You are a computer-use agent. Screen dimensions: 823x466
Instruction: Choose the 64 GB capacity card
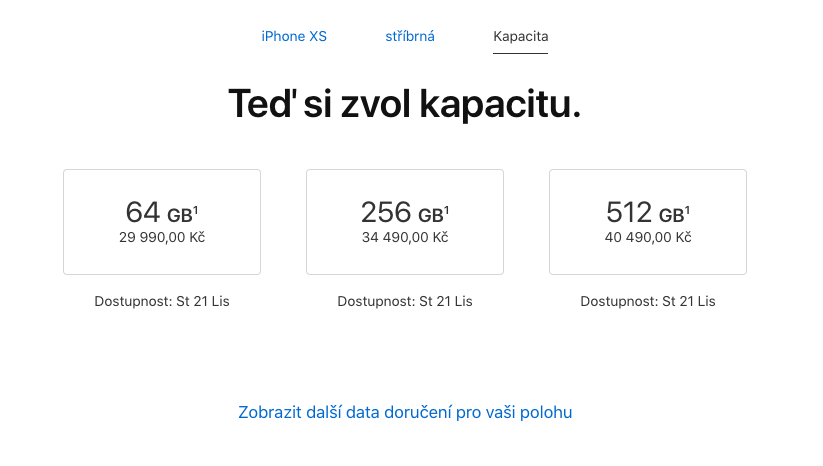point(162,222)
